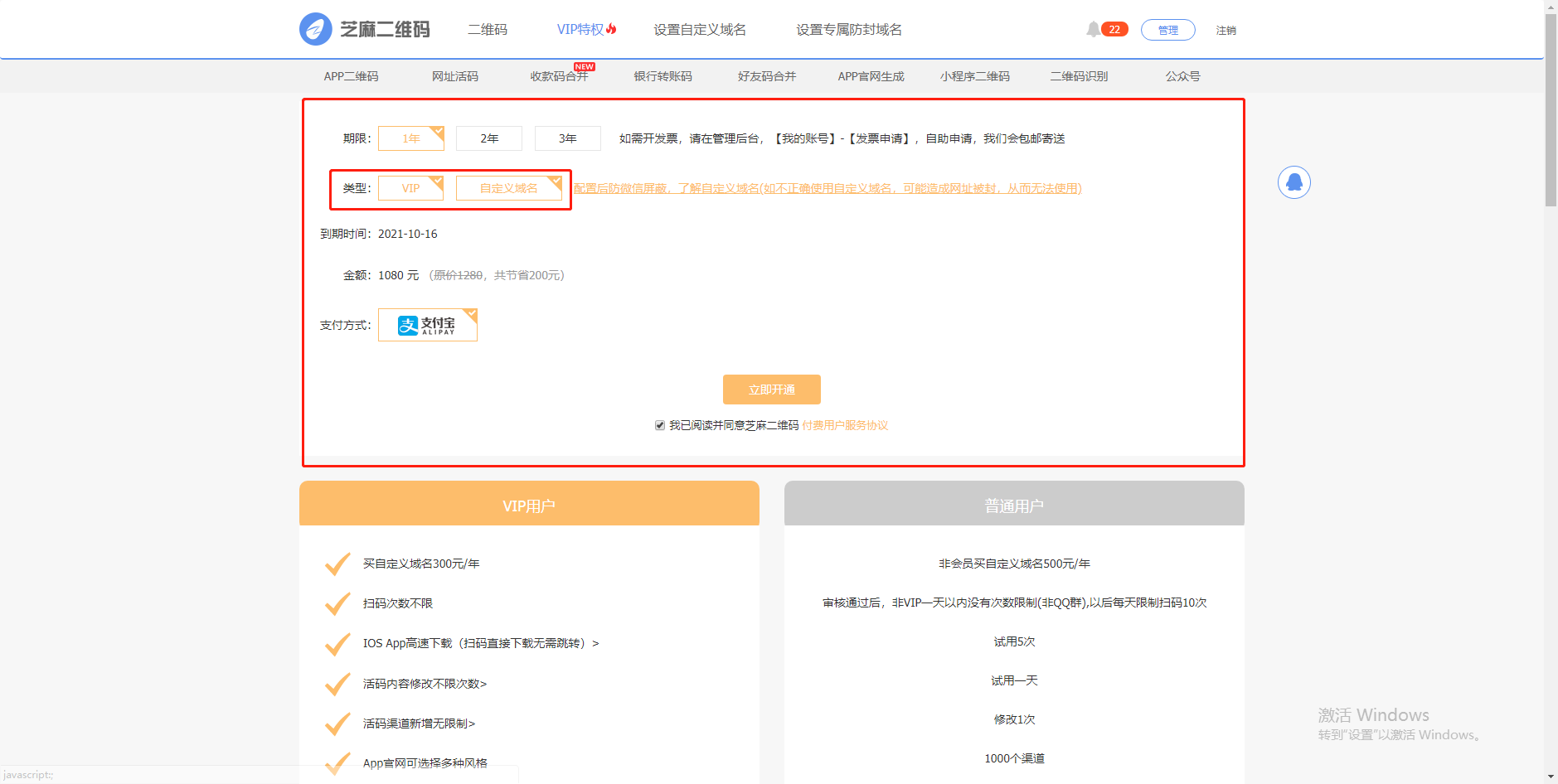Click the 1080 元 amount text
This screenshot has width=1558, height=784.
point(399,275)
